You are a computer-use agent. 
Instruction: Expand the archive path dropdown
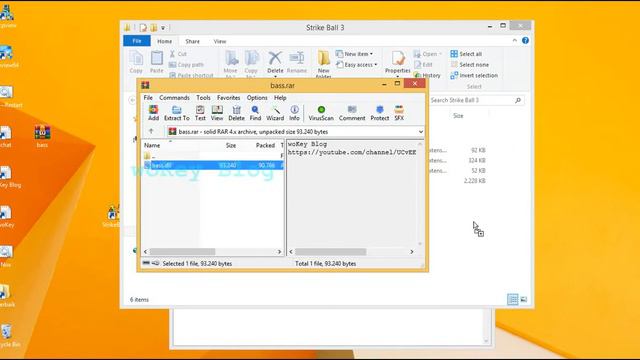[420, 132]
